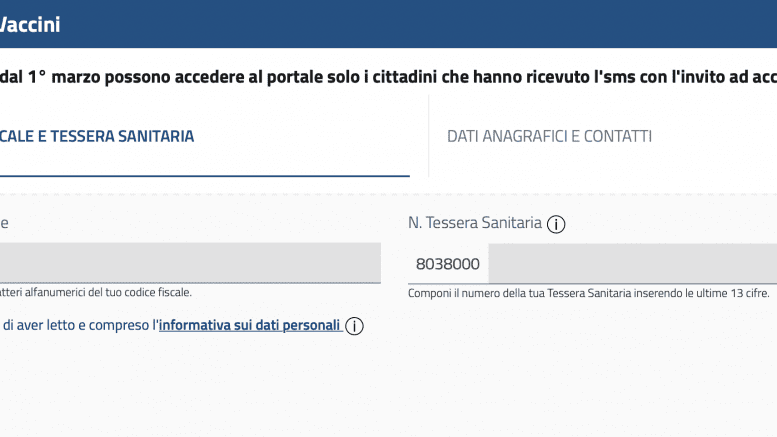Click the codice fiscale alphanumeric hint text

click(x=96, y=292)
